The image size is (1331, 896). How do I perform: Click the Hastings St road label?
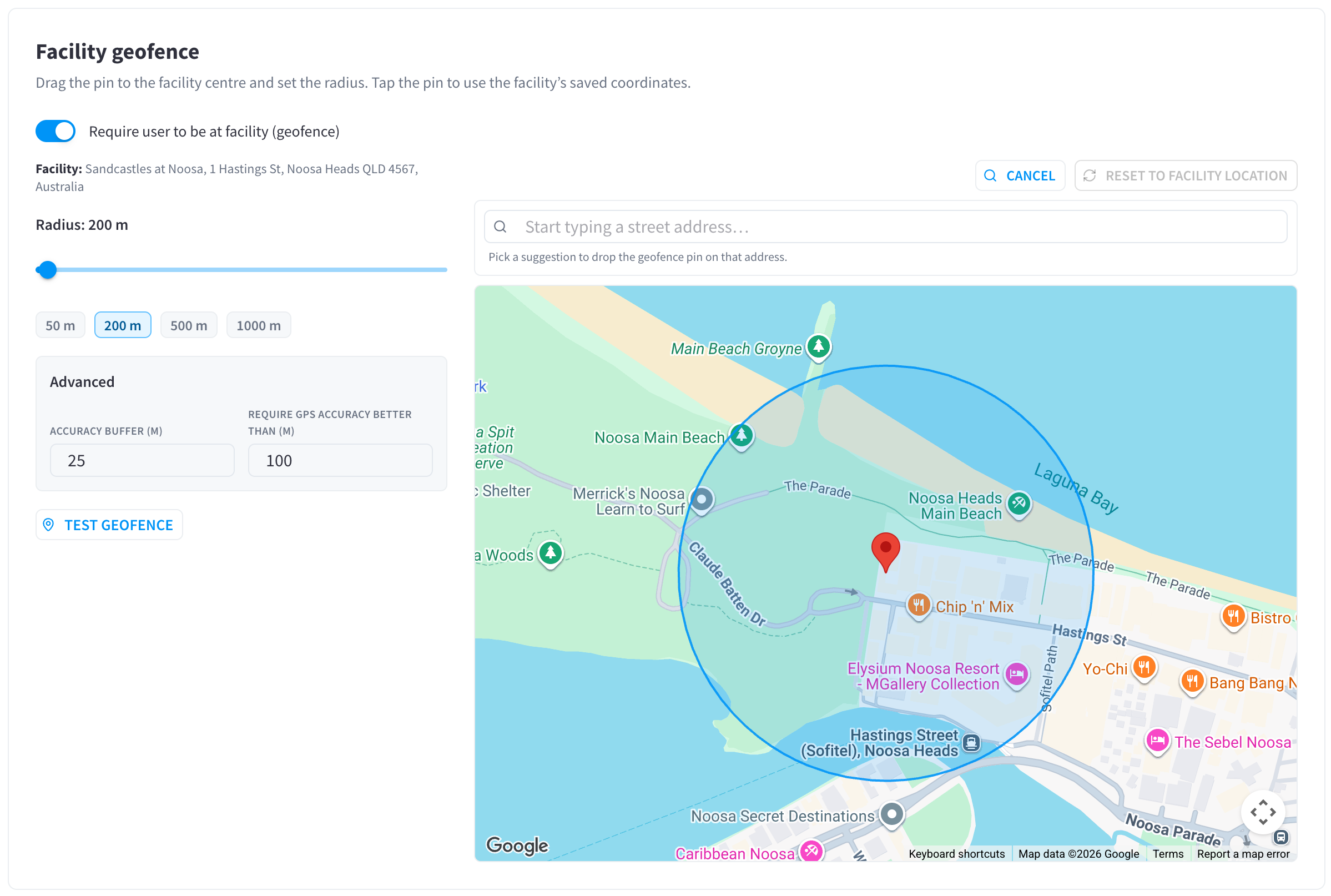pos(1090,635)
